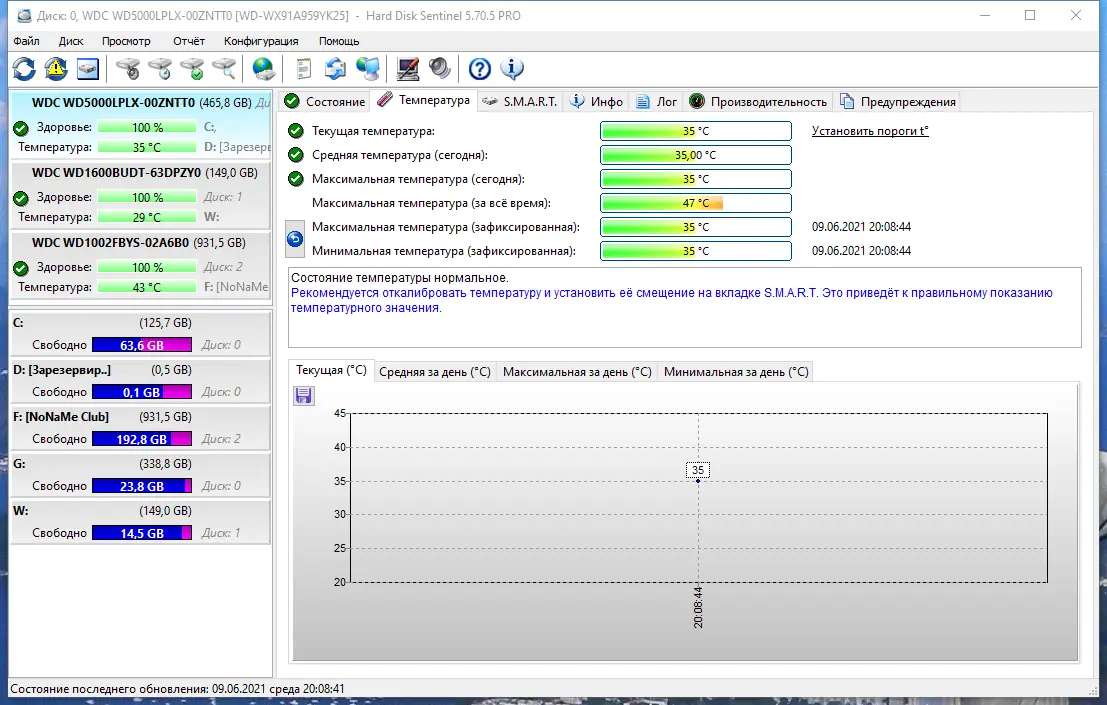Click green health check icon for WDC WD1002FBYS
Screen dimensions: 1107x705
(21, 267)
